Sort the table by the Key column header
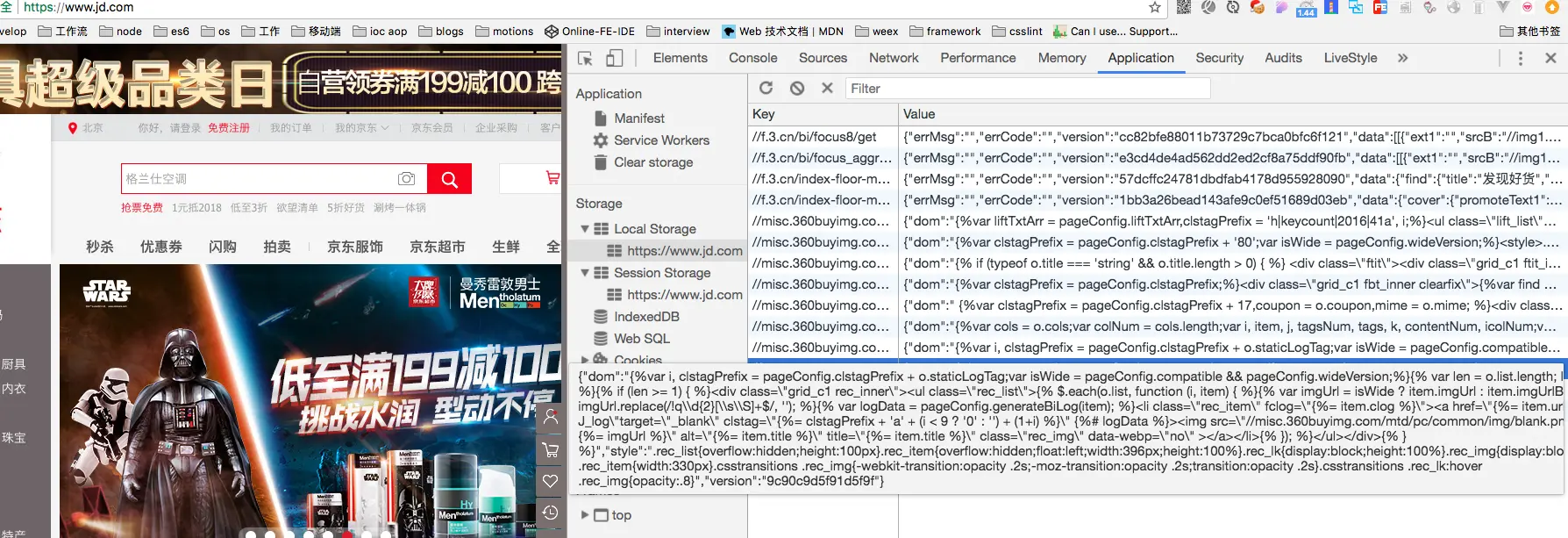Screen dimensions: 1568x538 [823, 114]
